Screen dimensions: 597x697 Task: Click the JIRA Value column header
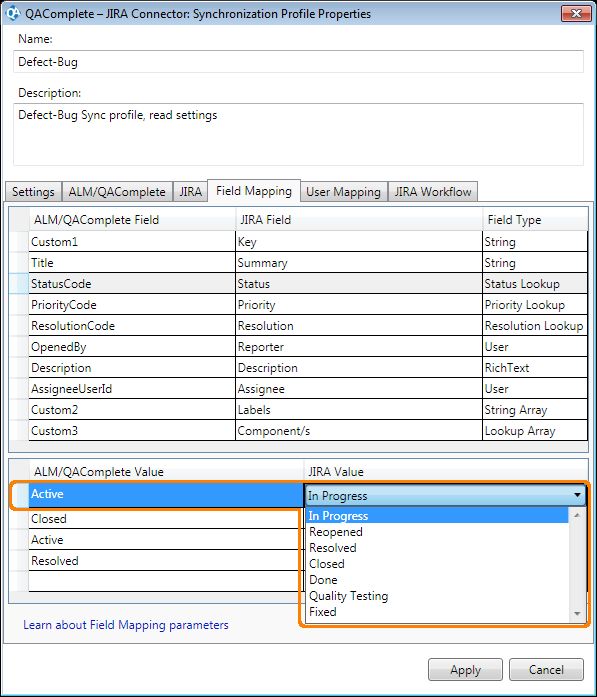446,472
